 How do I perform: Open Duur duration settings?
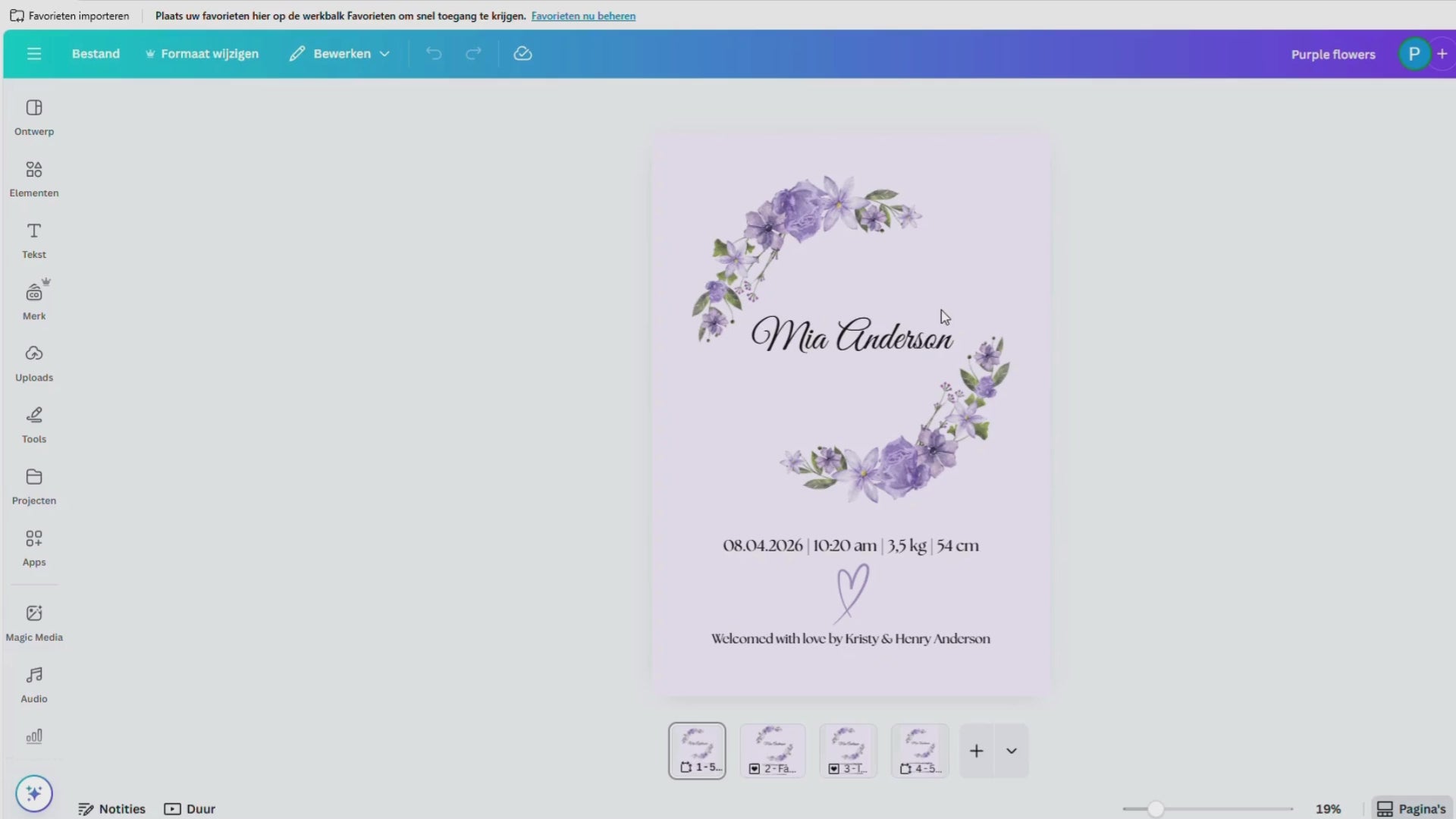pos(190,809)
